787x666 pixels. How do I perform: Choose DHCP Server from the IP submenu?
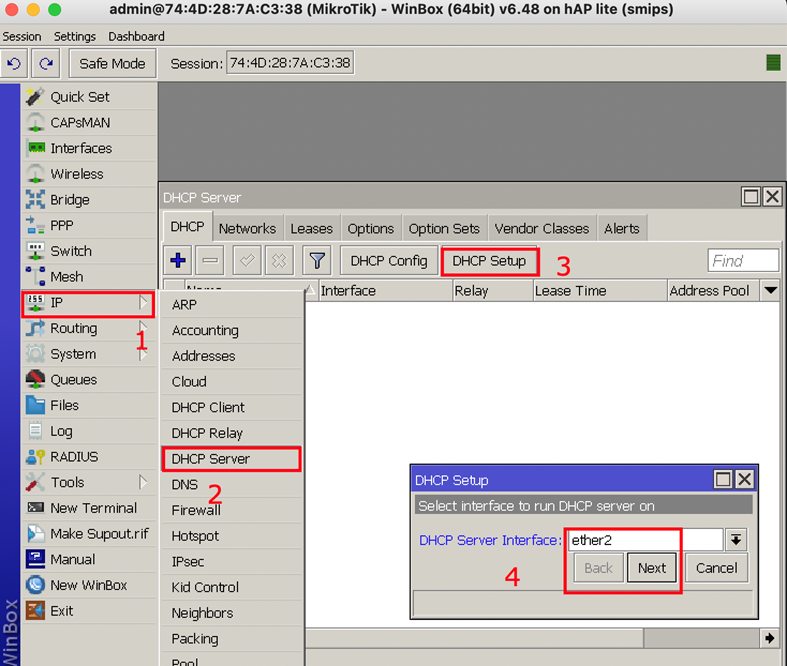[x=232, y=459]
